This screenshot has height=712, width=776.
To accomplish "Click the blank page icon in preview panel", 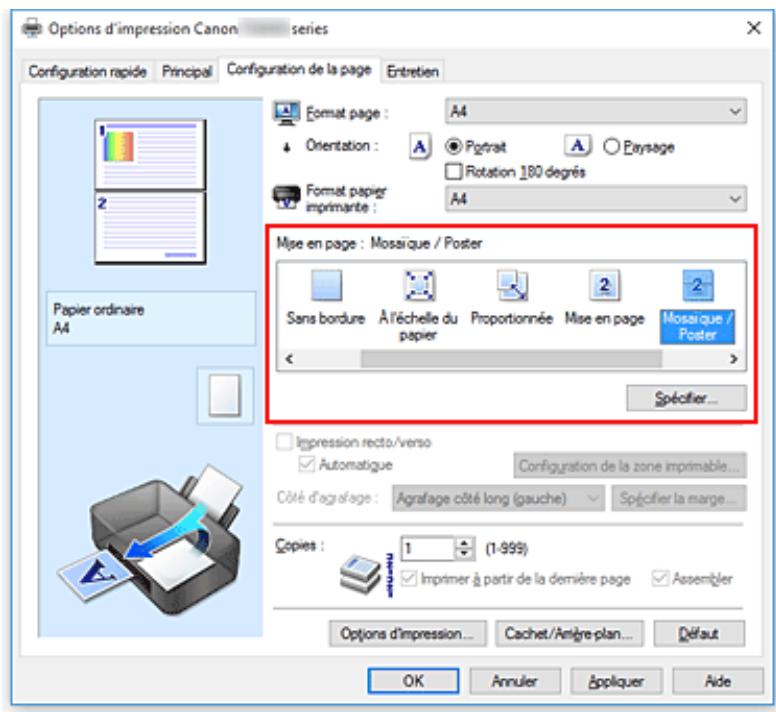I will click(x=225, y=395).
